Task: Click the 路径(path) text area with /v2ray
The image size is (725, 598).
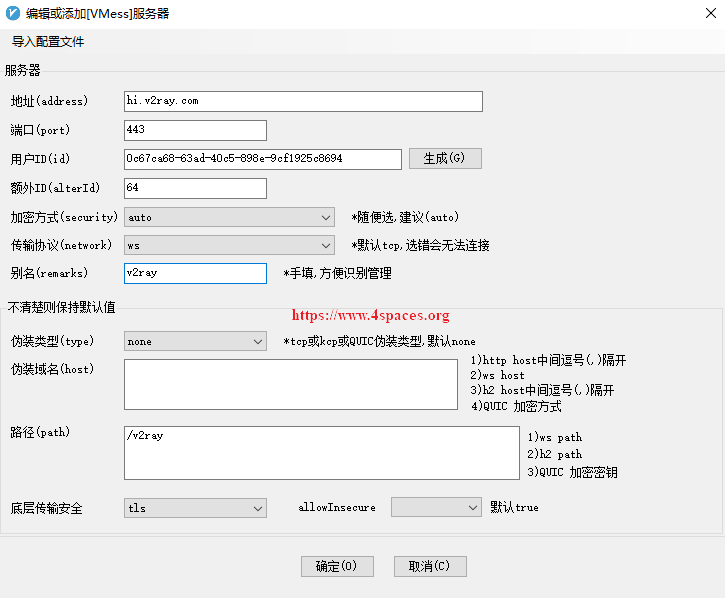Action: 321,453
